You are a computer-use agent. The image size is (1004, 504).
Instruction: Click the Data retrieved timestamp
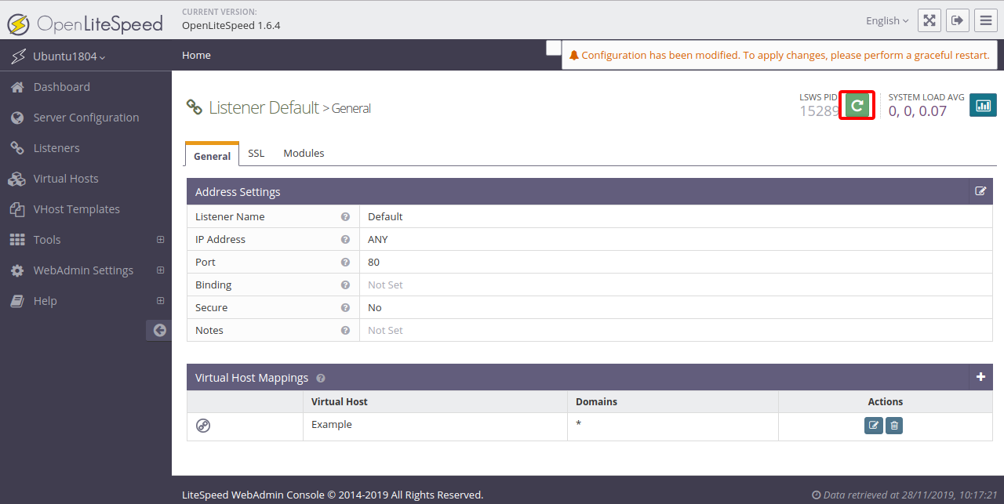[x=905, y=495]
